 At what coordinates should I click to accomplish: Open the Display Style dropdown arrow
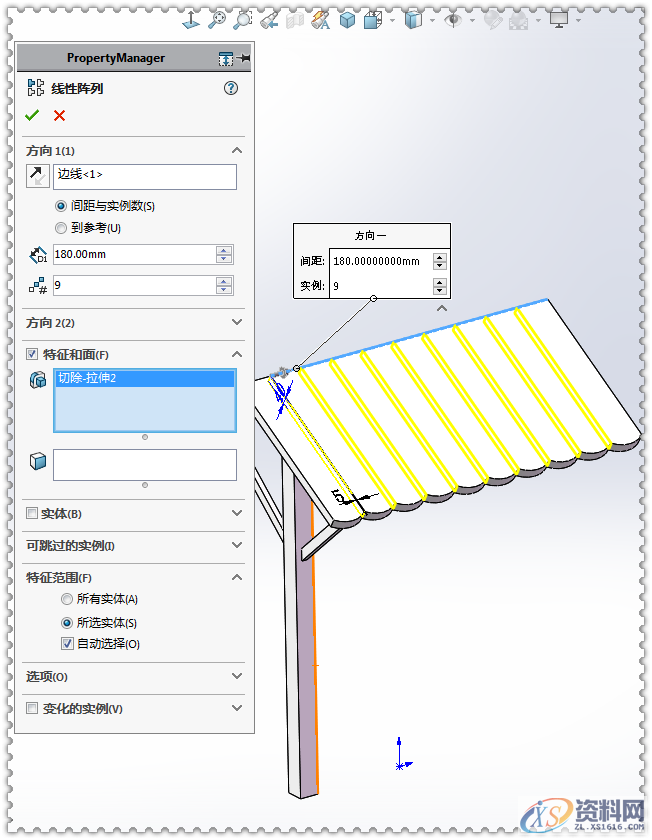click(432, 20)
